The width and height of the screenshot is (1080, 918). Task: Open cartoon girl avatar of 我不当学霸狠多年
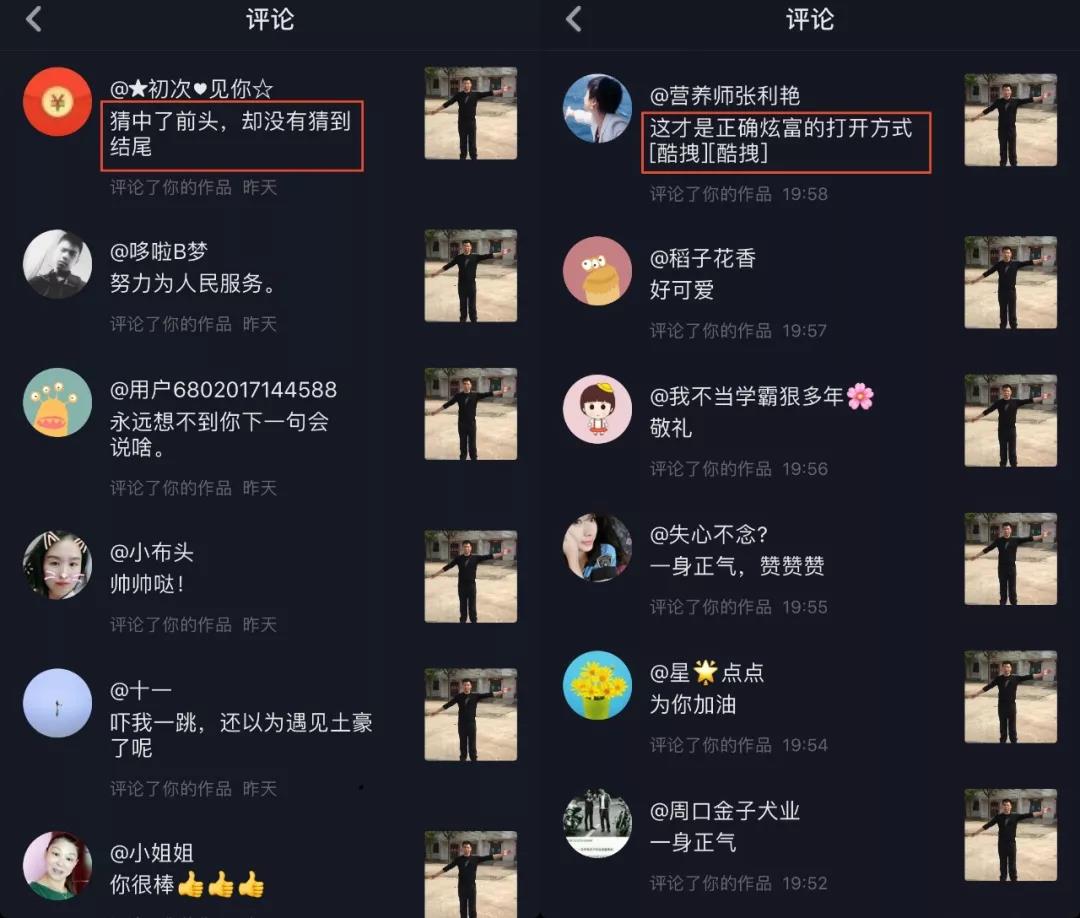pyautogui.click(x=597, y=409)
